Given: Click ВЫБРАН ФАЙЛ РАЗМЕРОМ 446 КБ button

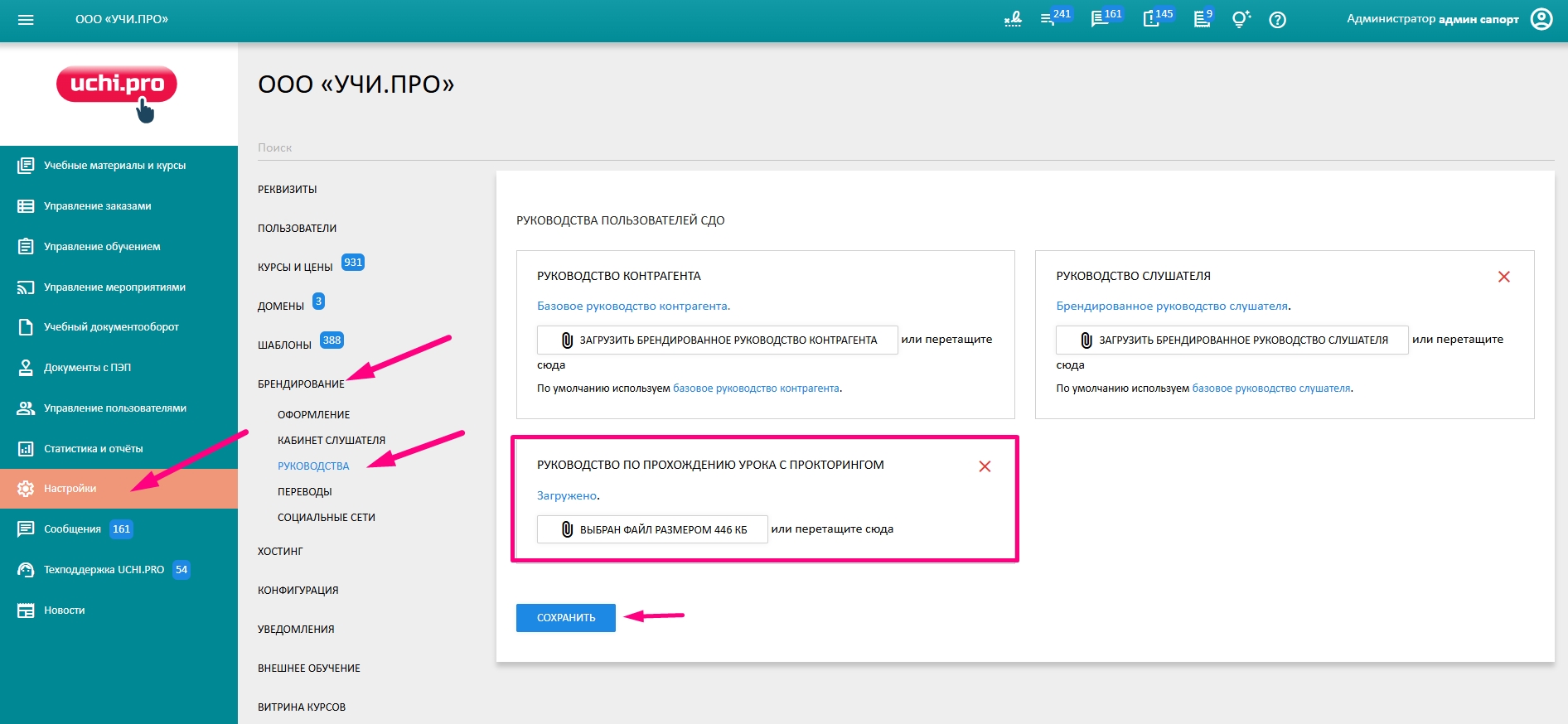Looking at the screenshot, I should coord(652,530).
